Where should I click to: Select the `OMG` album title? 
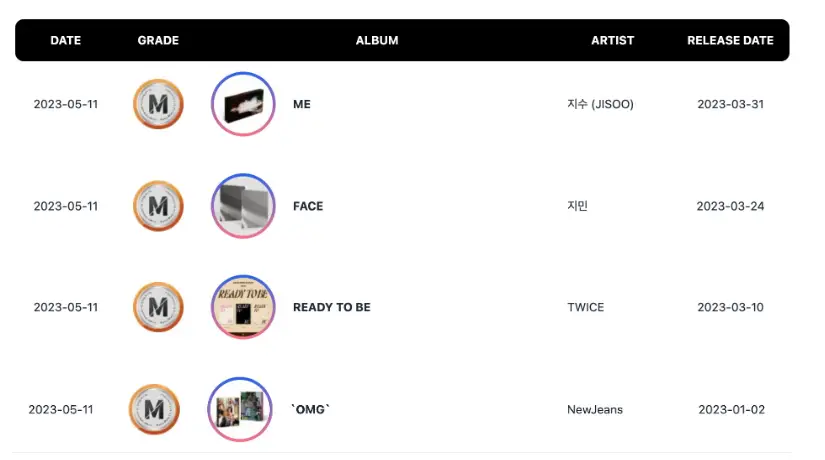click(x=309, y=409)
